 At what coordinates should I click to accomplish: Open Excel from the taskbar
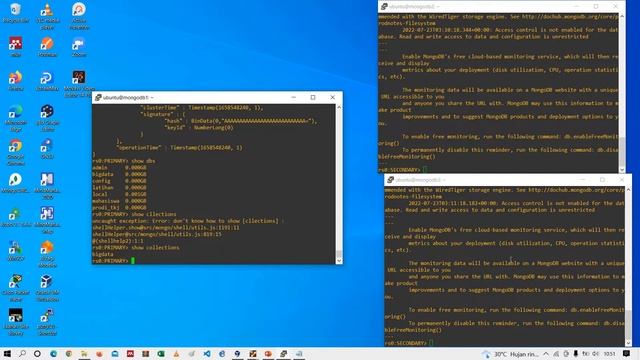[161, 353]
